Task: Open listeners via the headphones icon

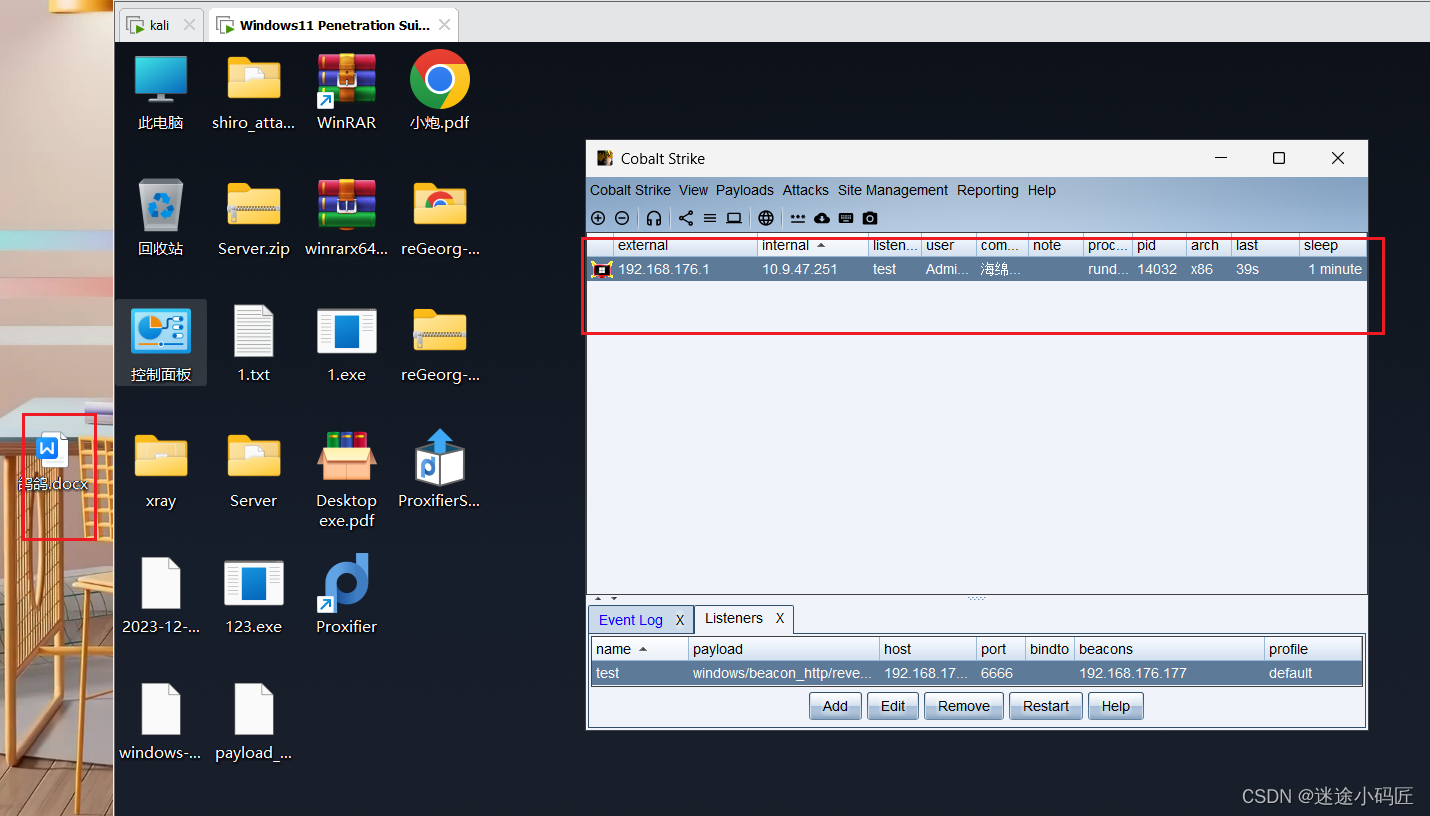Action: [x=654, y=218]
